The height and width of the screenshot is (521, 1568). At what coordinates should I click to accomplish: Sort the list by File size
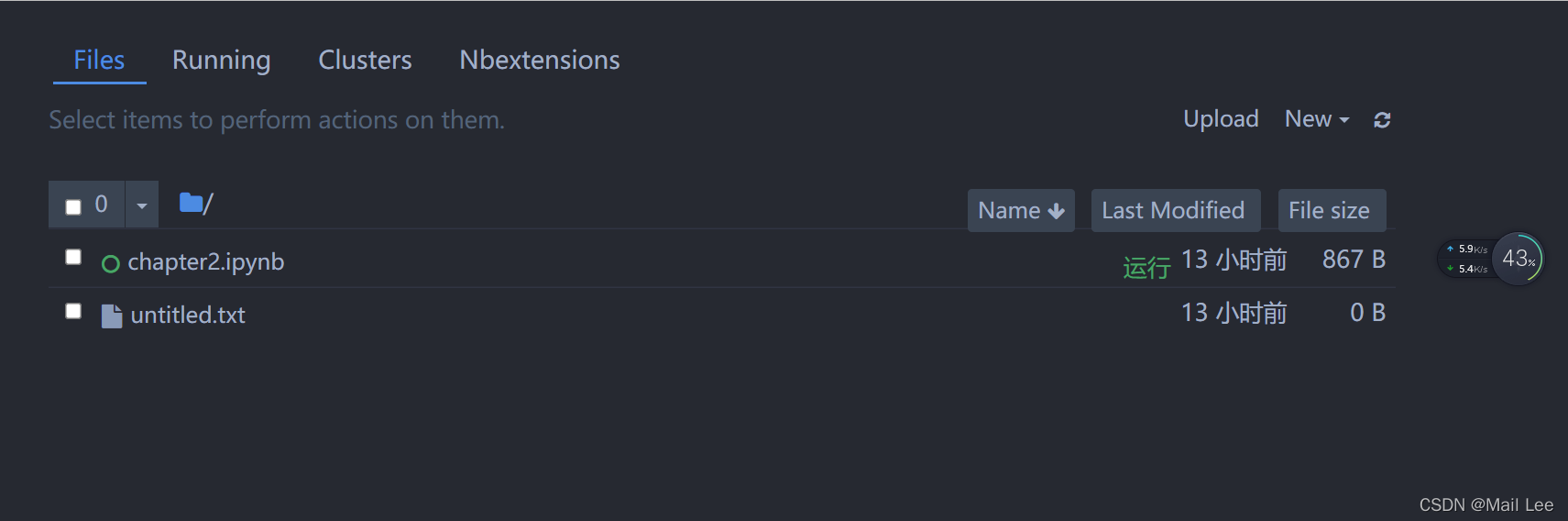click(1329, 211)
